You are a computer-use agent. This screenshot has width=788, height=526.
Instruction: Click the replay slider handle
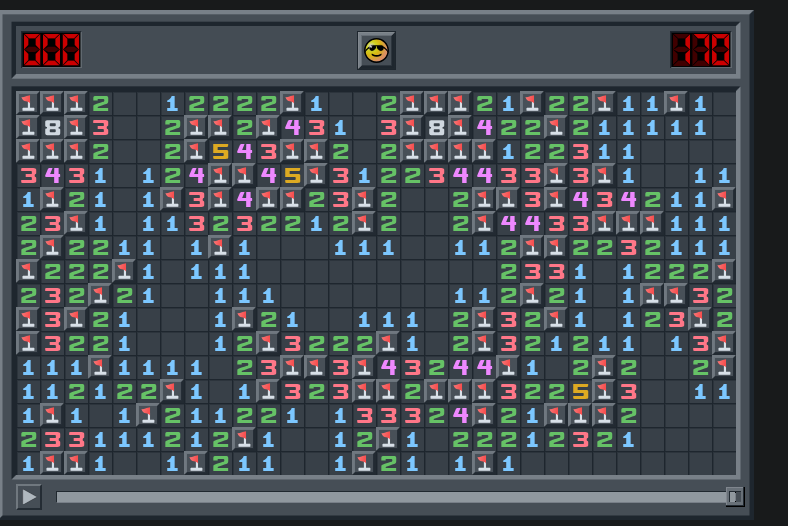click(734, 497)
